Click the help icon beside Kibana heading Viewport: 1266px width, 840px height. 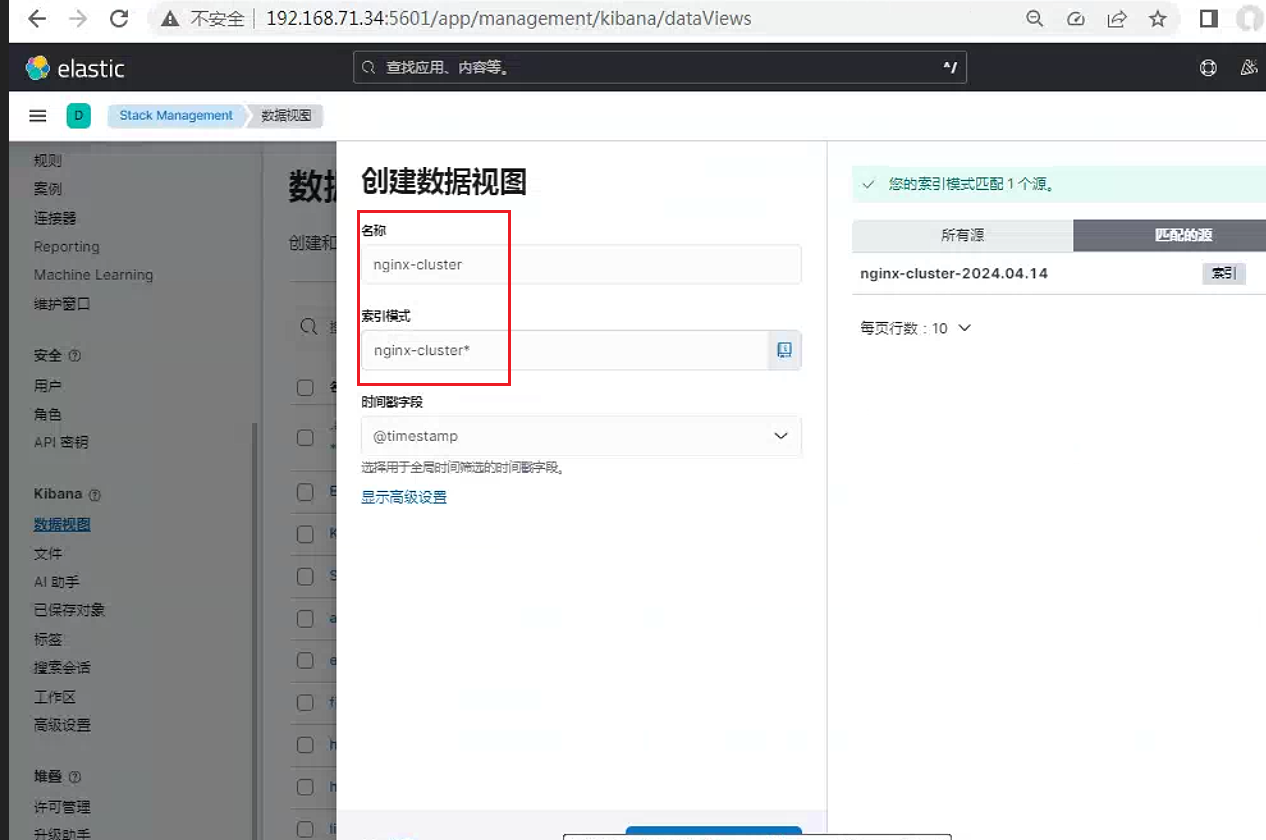[x=95, y=495]
